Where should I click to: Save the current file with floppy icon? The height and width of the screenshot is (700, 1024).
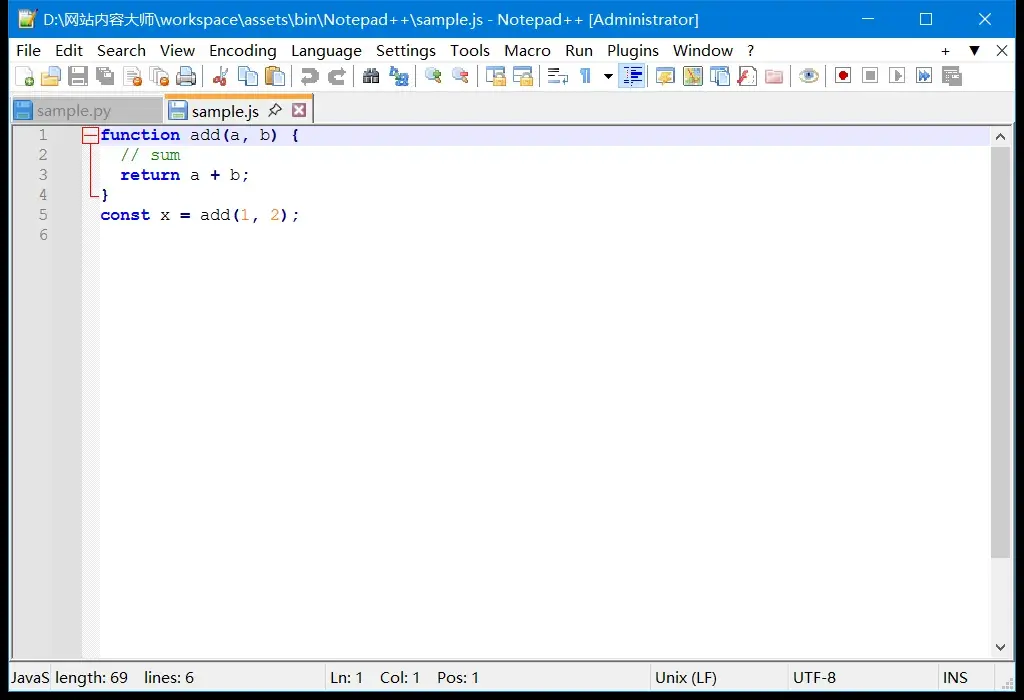pos(78,76)
